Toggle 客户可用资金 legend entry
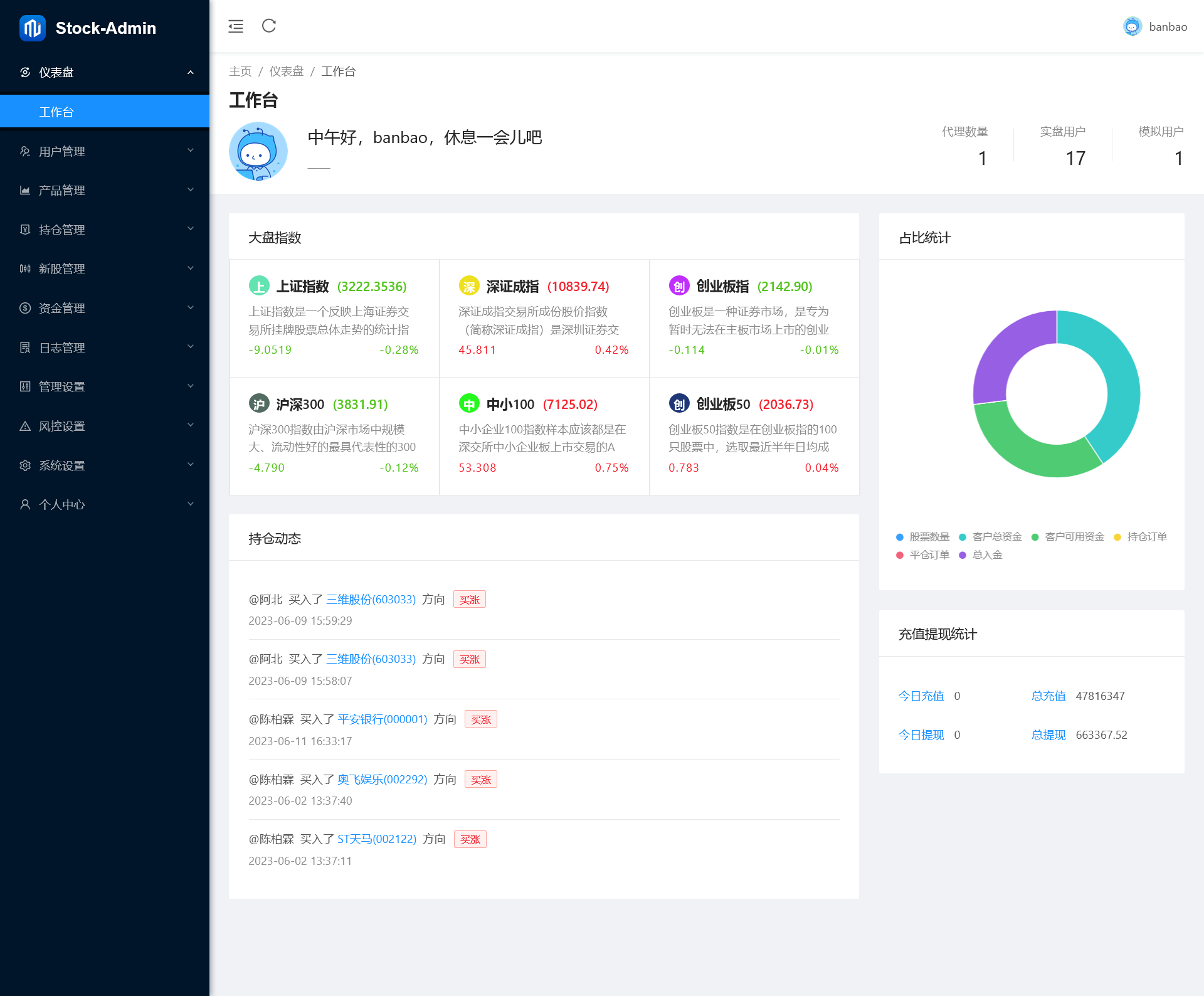Screen dimensions: 1204x996 tap(1068, 537)
